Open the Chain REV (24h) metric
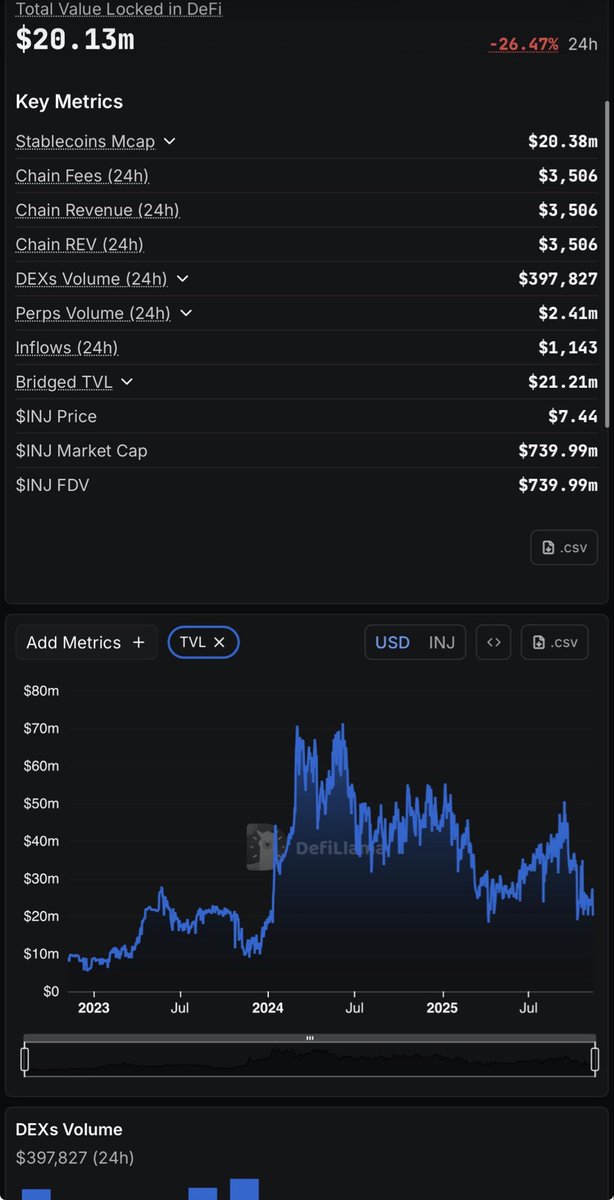Screen dimensions: 614x1200 79,244
